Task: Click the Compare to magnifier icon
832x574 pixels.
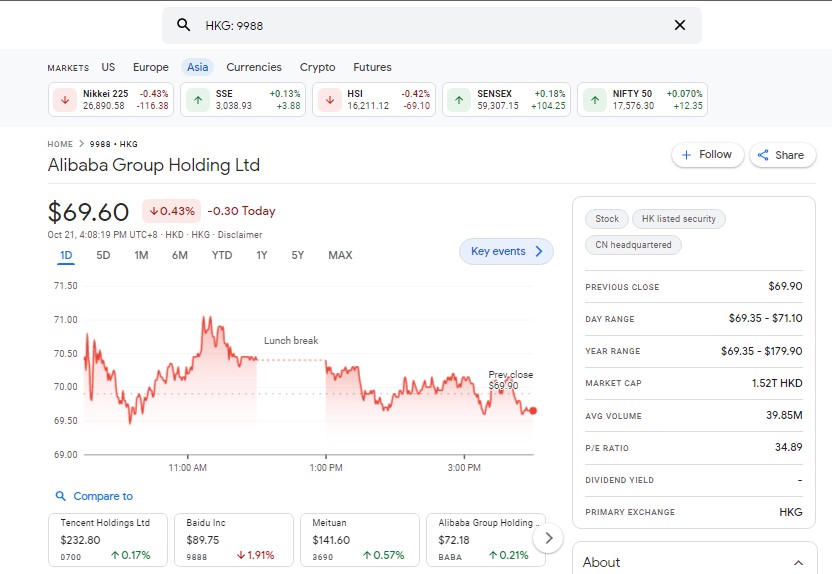Action: (x=61, y=496)
